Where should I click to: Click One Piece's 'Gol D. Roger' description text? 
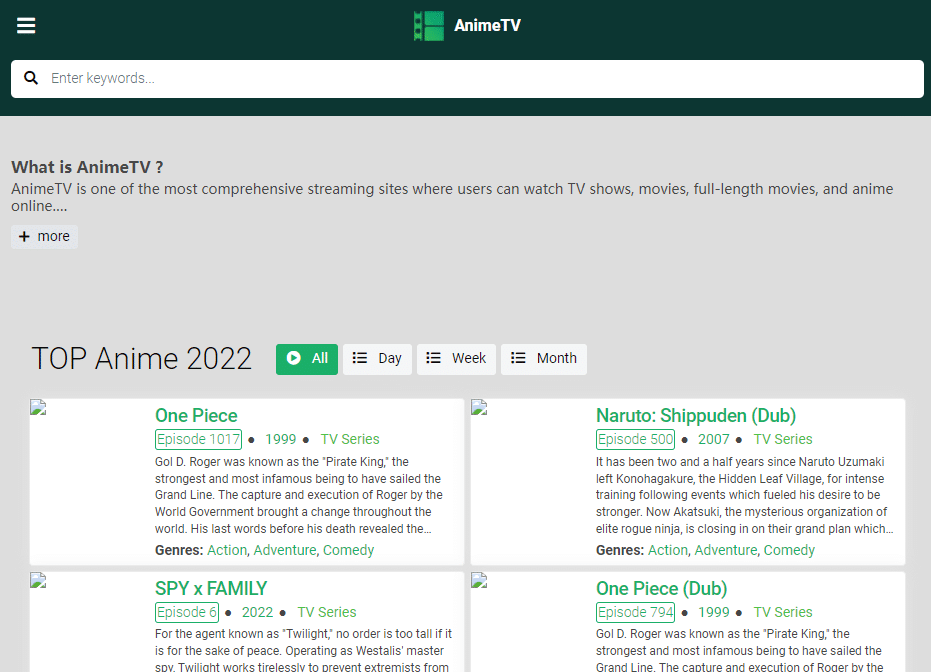point(299,495)
